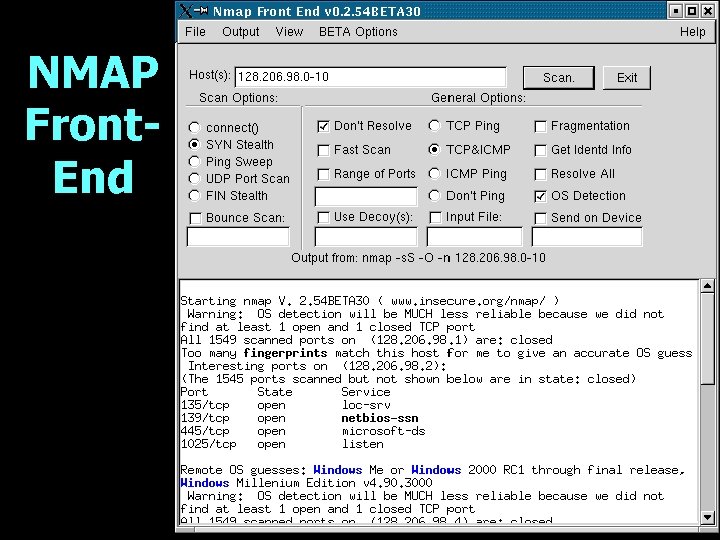Click the output pane vertical scrollbar thumb
720x540 pixels.
click(x=708, y=339)
